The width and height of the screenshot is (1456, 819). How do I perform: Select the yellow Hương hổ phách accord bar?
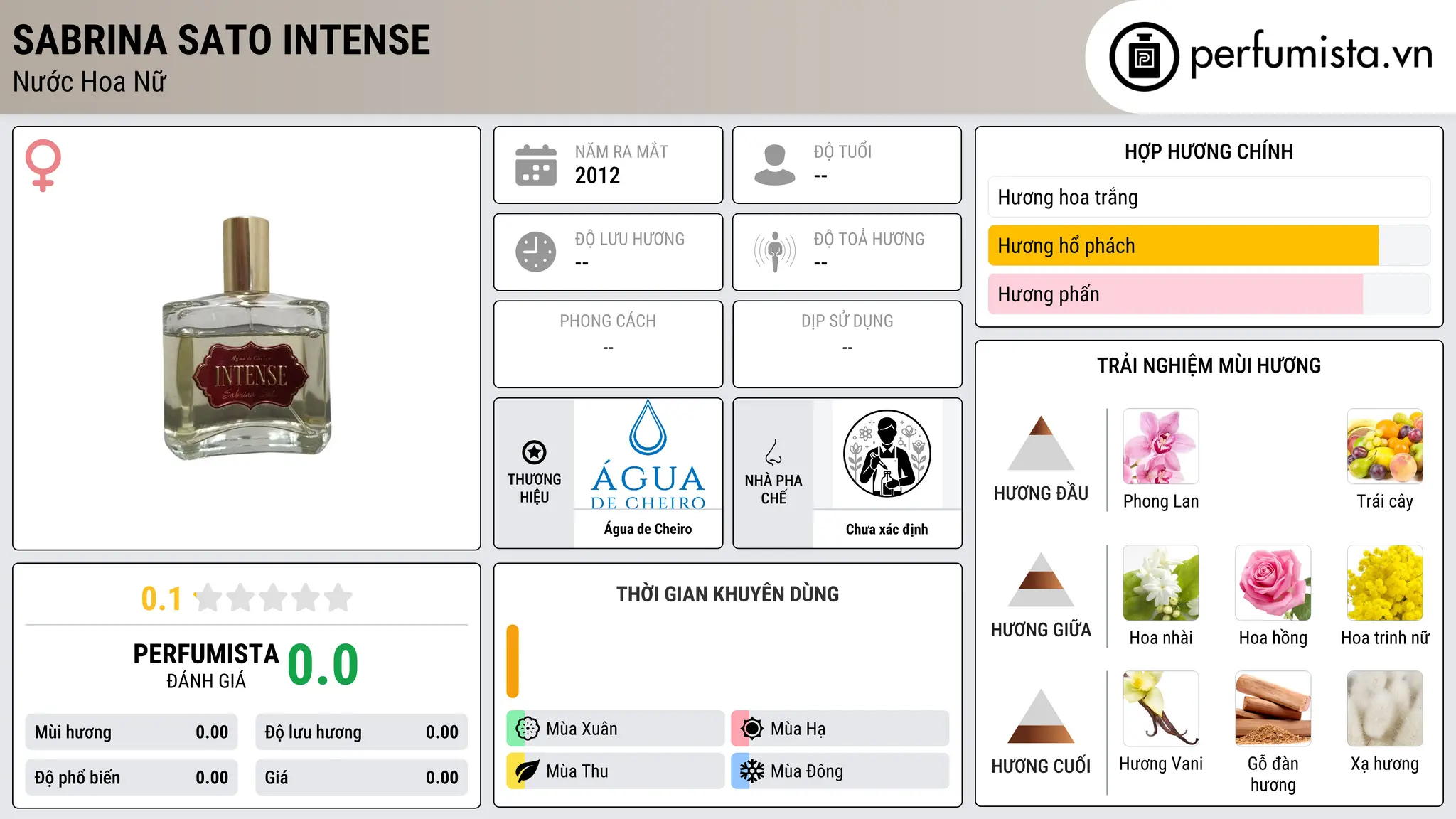[1209, 245]
